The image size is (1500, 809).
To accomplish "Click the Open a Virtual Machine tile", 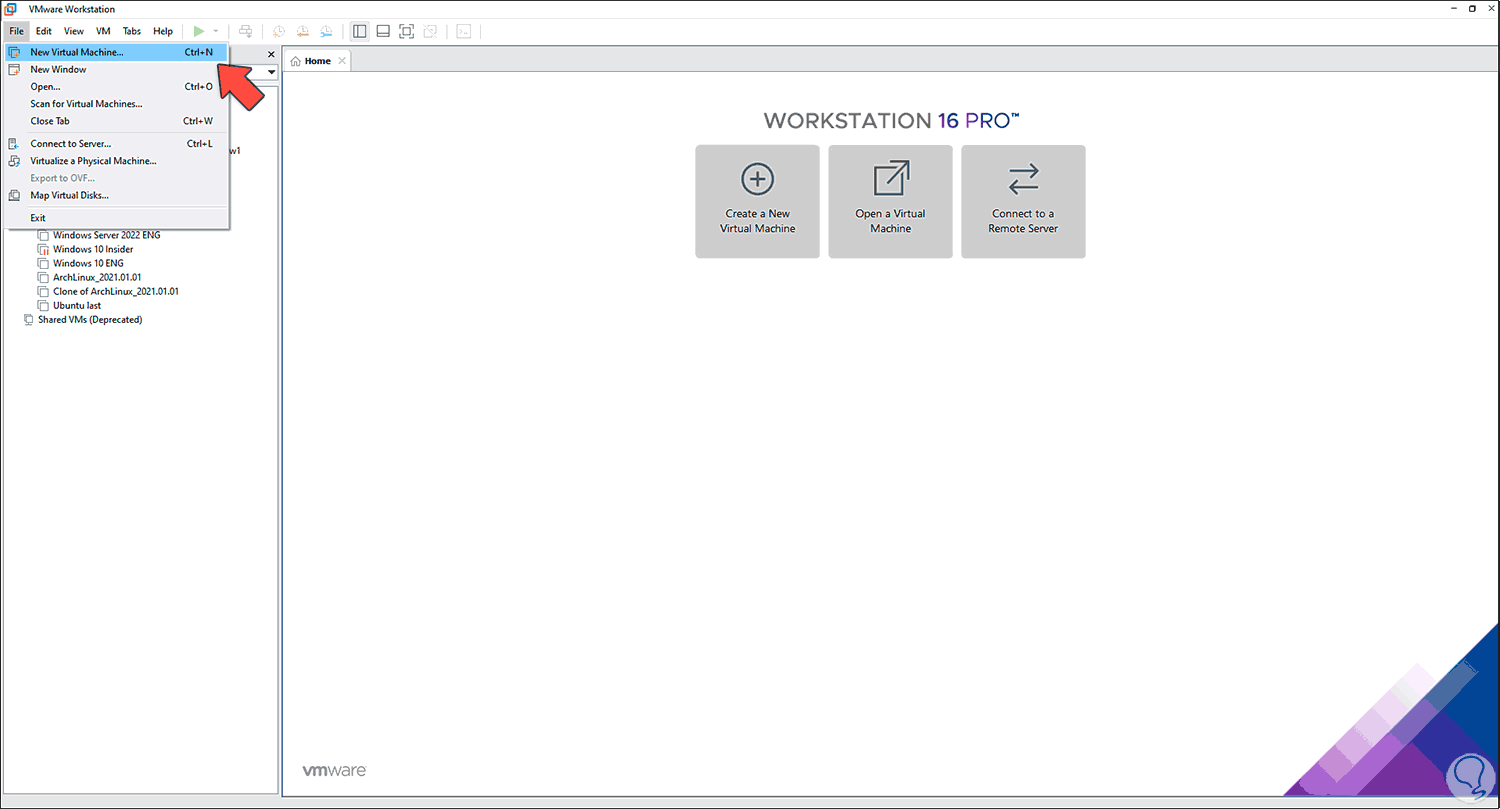I will [x=890, y=202].
